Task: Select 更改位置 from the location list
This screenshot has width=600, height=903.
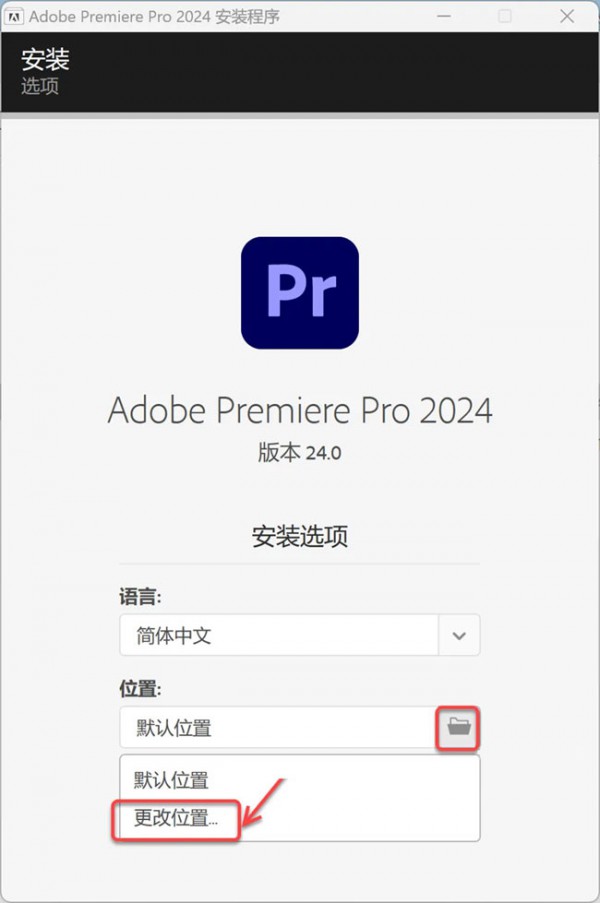Action: 172,820
